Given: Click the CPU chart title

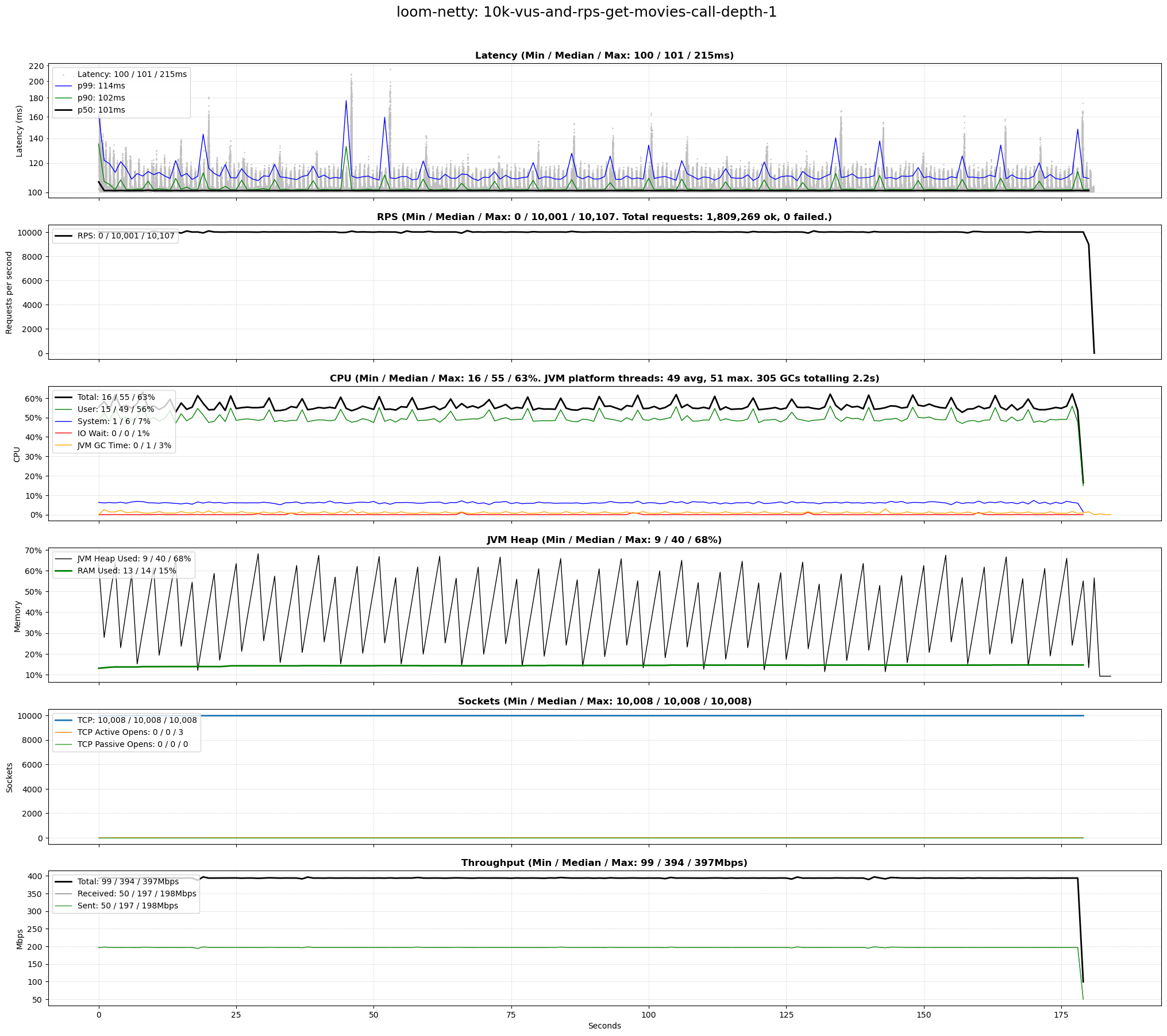Looking at the screenshot, I should click(604, 379).
